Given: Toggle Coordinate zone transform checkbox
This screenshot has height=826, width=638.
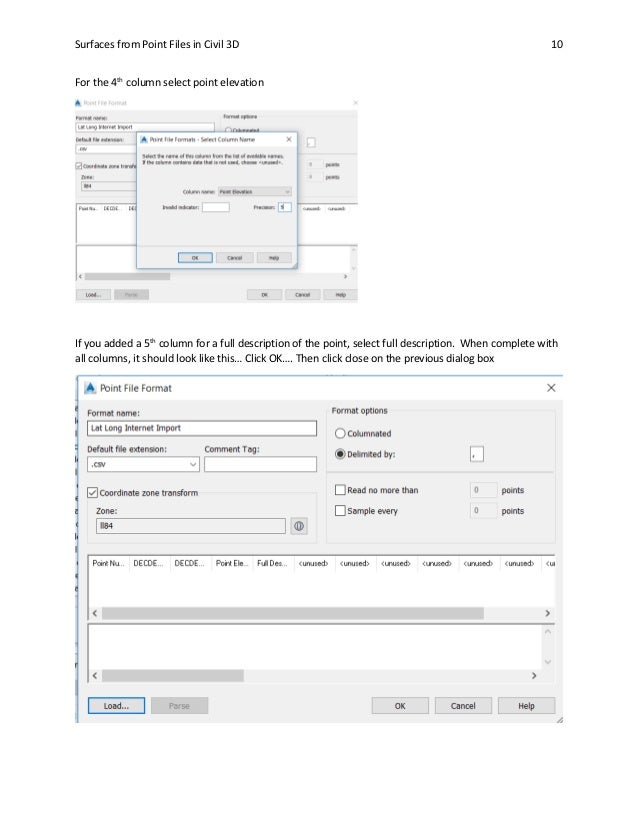Looking at the screenshot, I should point(92,493).
